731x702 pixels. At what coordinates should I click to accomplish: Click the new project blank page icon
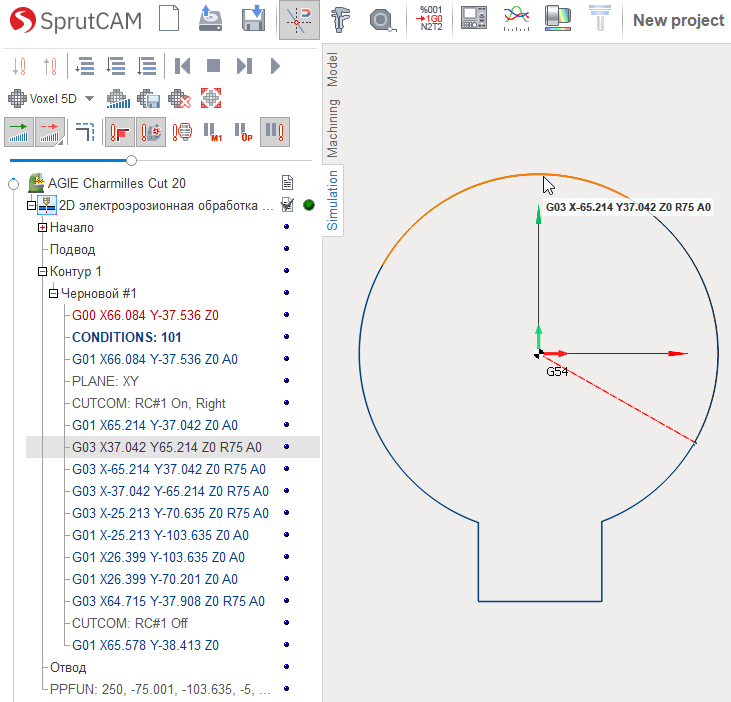[x=169, y=19]
